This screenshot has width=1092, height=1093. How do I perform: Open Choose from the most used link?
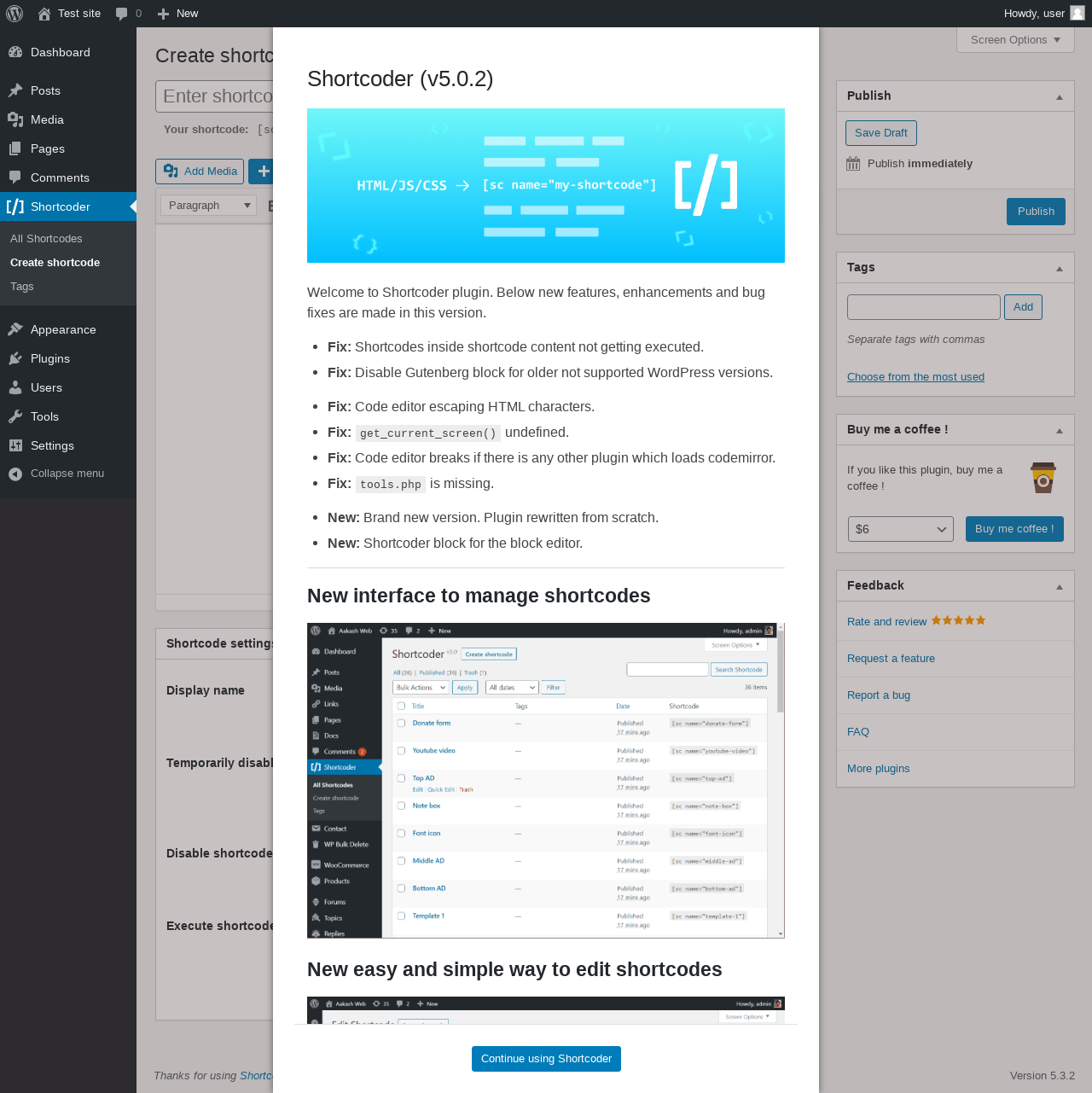click(915, 376)
